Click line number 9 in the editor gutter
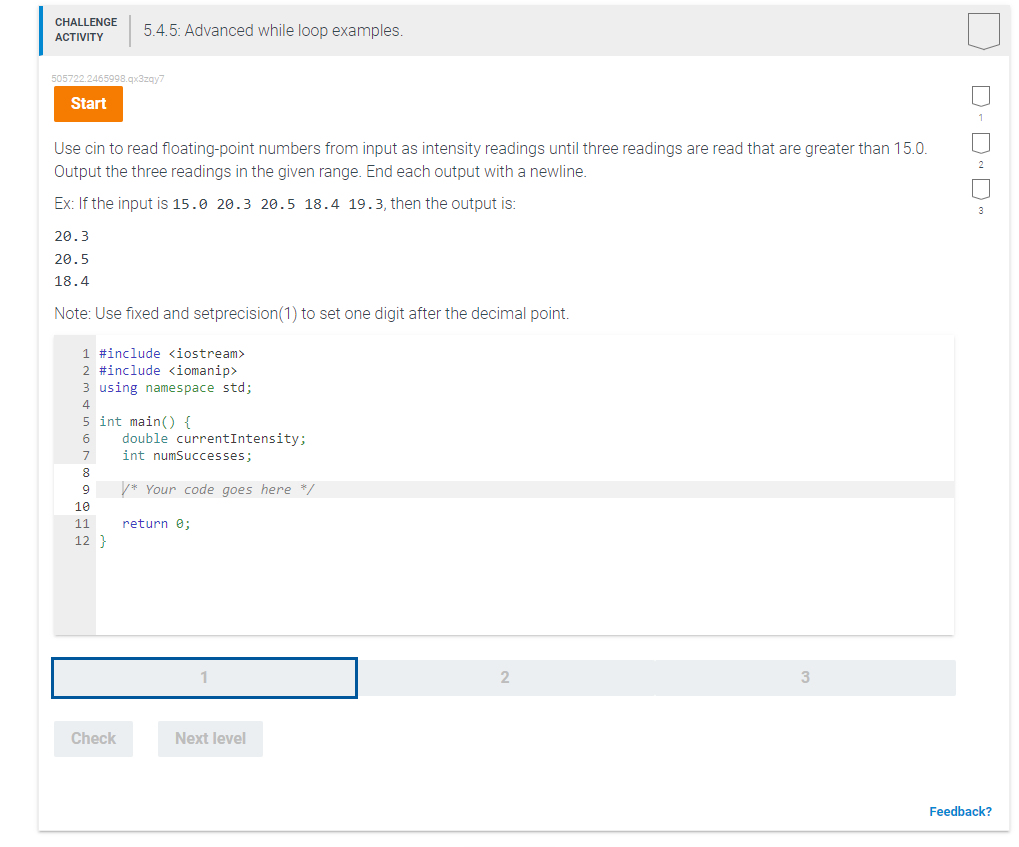Image resolution: width=1019 pixels, height=847 pixels. pyautogui.click(x=85, y=488)
